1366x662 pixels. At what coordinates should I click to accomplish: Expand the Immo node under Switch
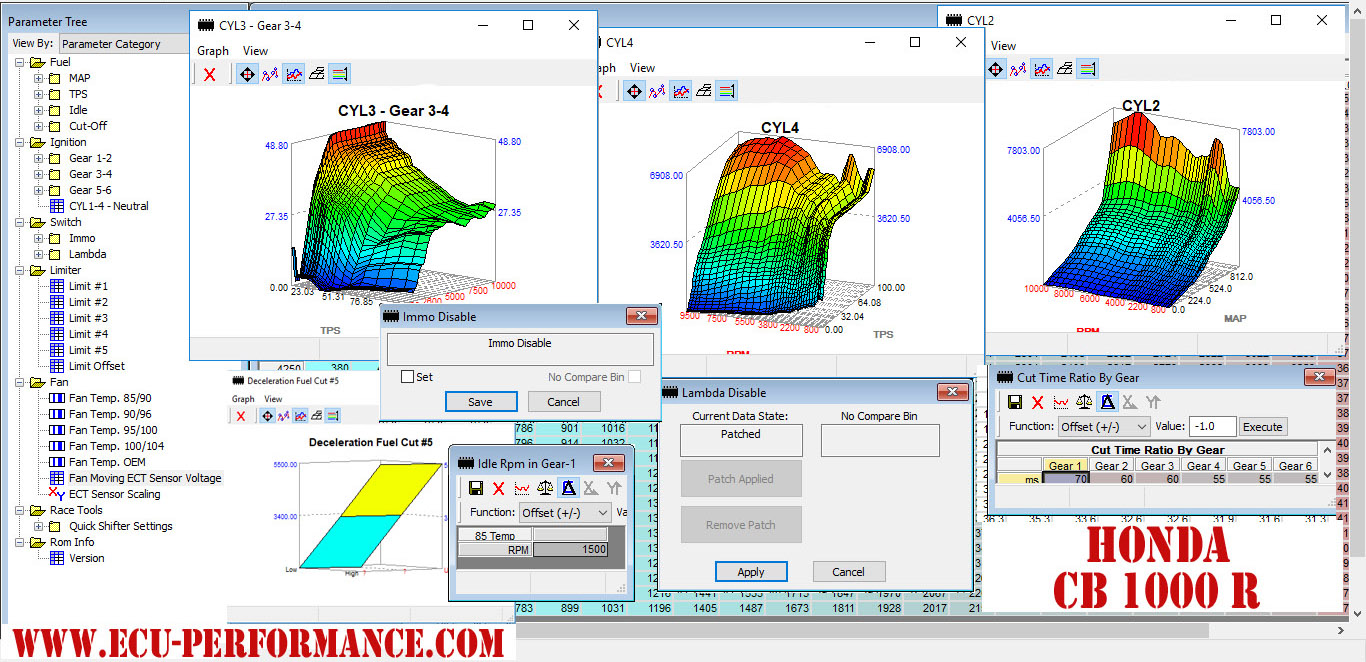click(40, 238)
